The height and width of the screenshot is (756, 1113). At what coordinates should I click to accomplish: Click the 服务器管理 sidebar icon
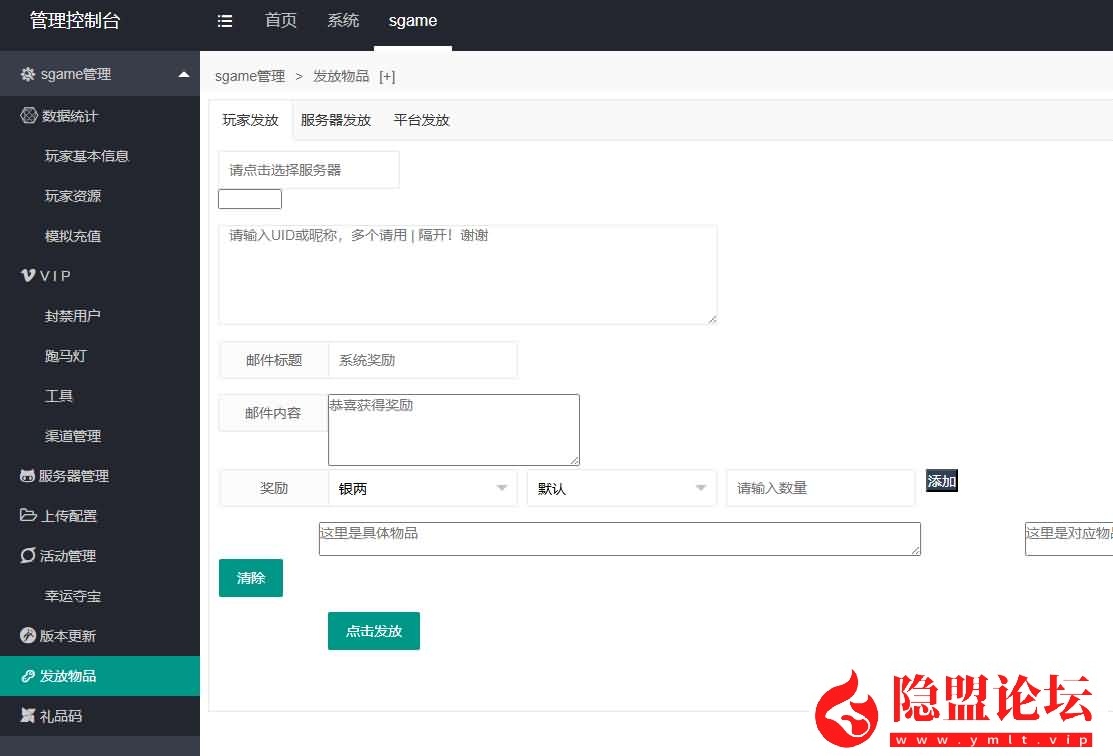pos(28,476)
